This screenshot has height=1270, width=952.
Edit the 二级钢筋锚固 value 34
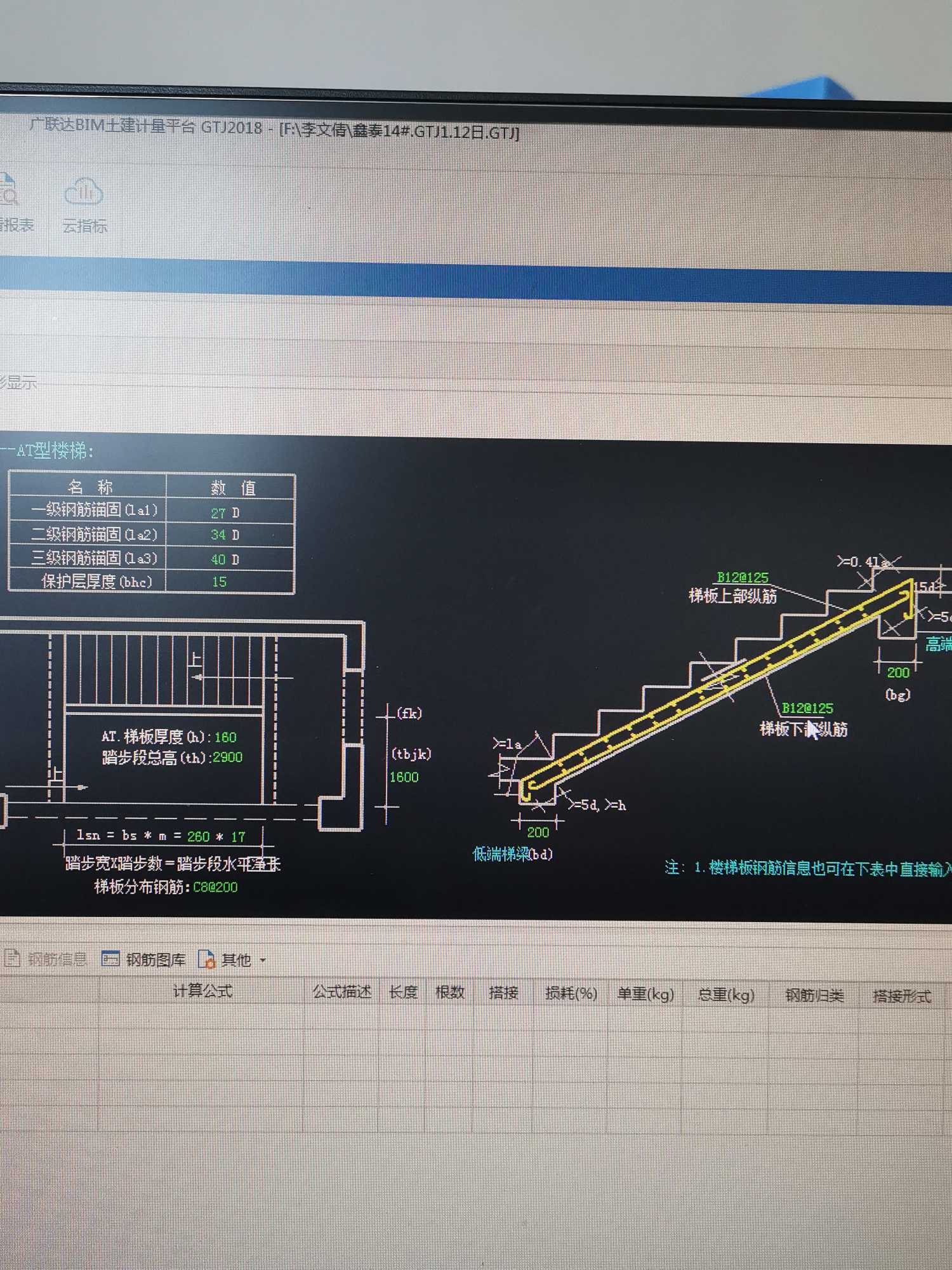pyautogui.click(x=218, y=535)
